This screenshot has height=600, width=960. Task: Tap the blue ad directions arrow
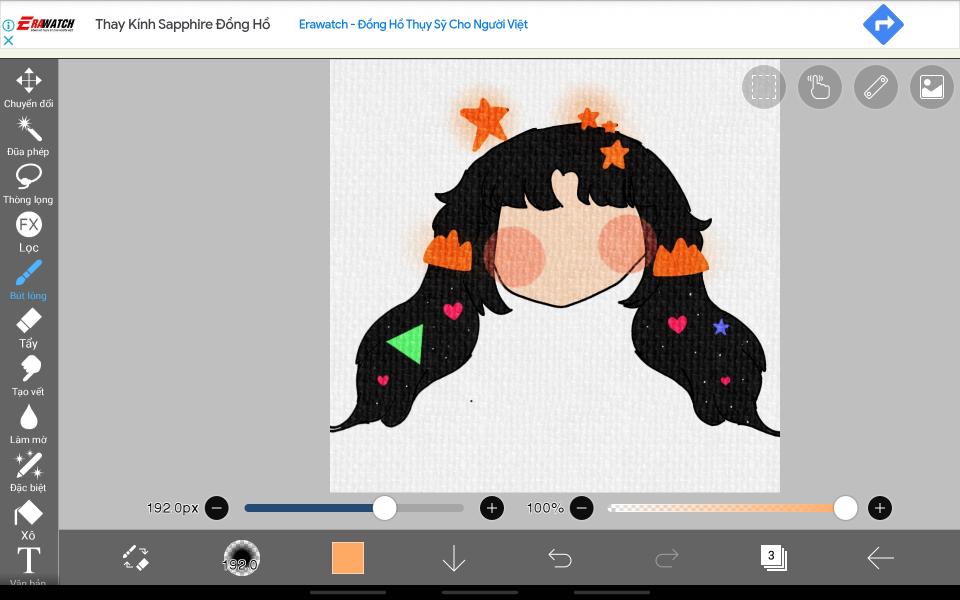click(883, 24)
